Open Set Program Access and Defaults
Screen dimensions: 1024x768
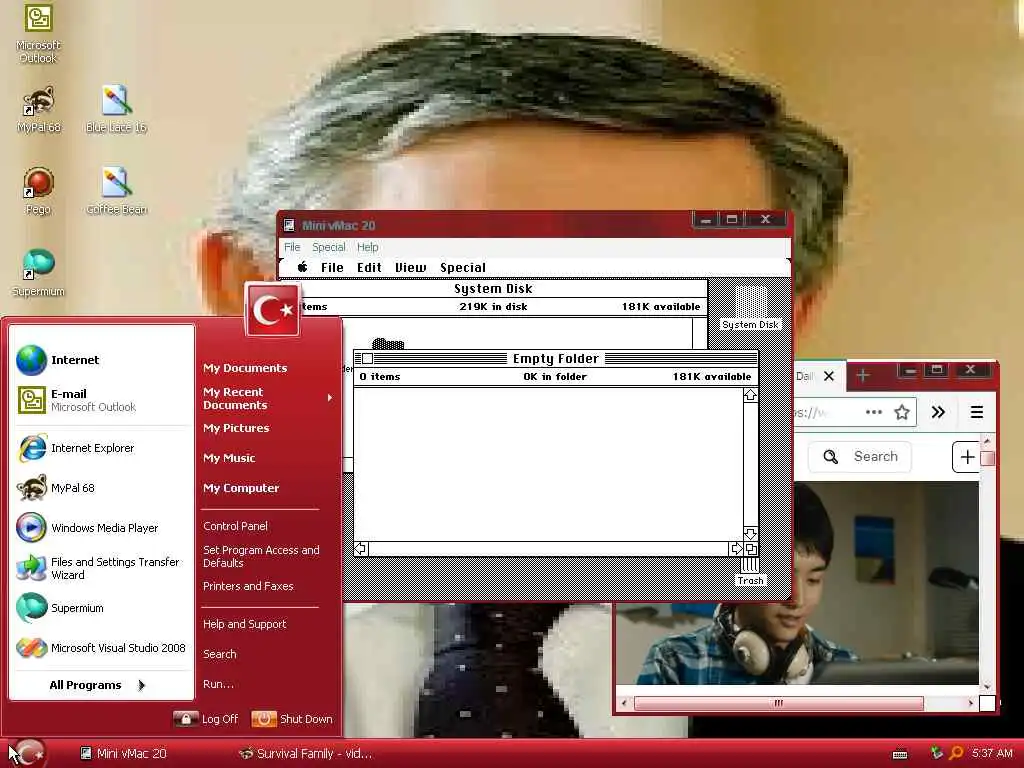(x=261, y=556)
